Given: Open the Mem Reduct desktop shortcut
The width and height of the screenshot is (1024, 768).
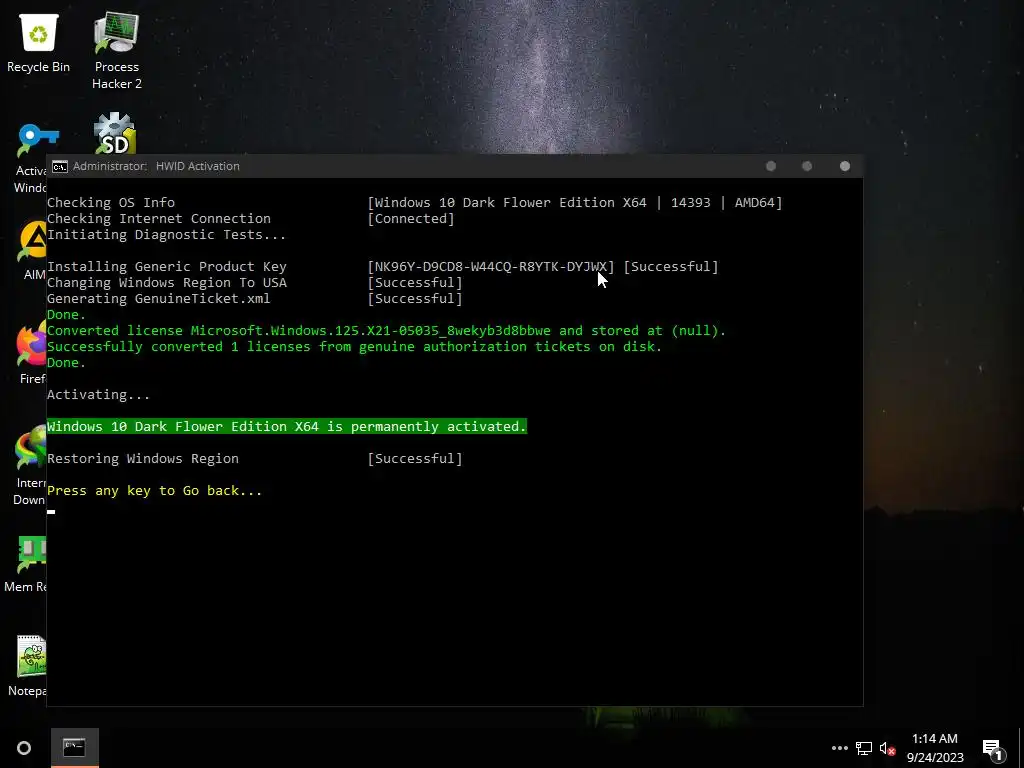Looking at the screenshot, I should pyautogui.click(x=25, y=564).
